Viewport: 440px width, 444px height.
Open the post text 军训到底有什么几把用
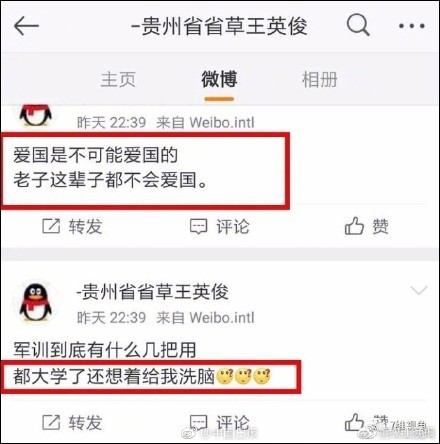(105, 350)
